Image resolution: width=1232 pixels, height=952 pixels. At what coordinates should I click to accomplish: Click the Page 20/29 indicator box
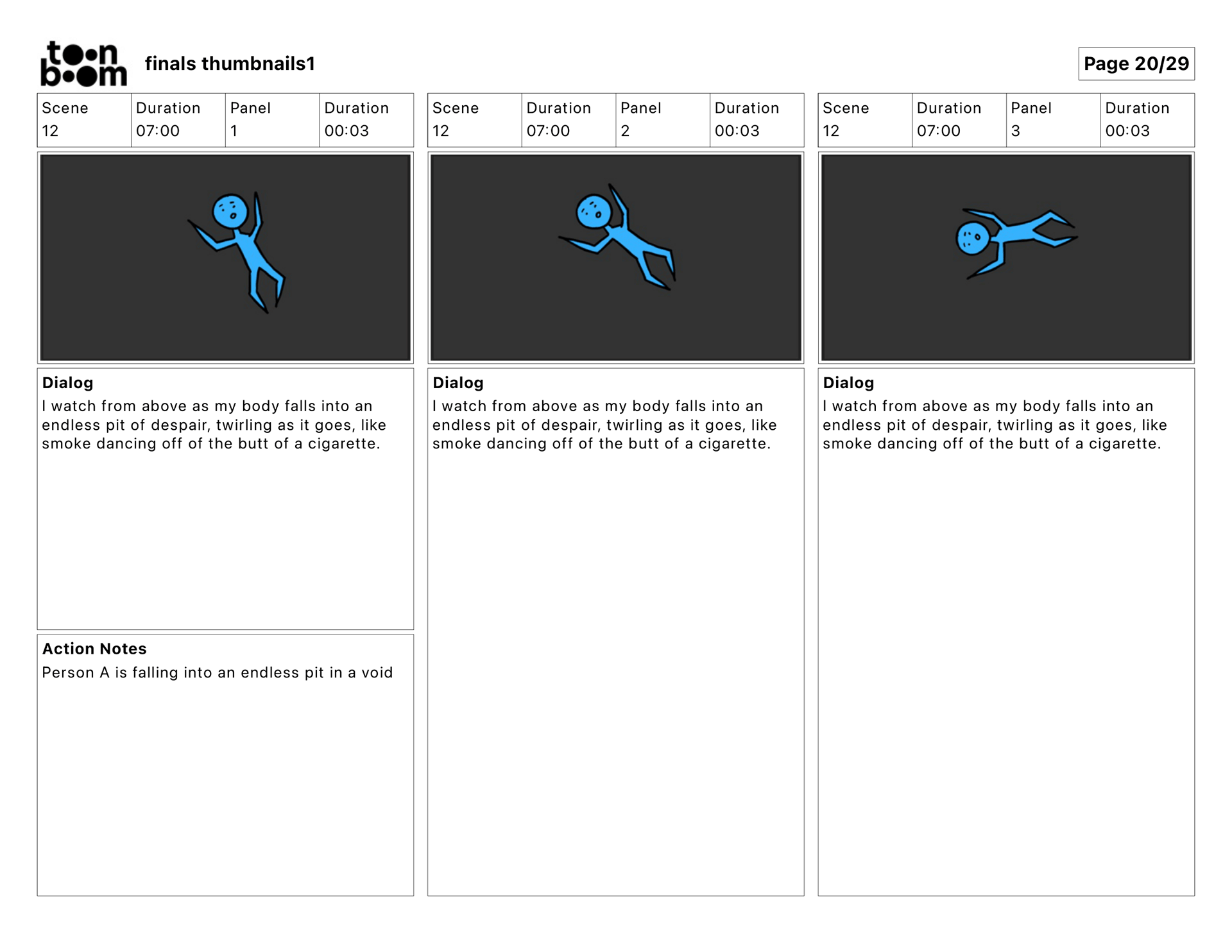click(1136, 64)
